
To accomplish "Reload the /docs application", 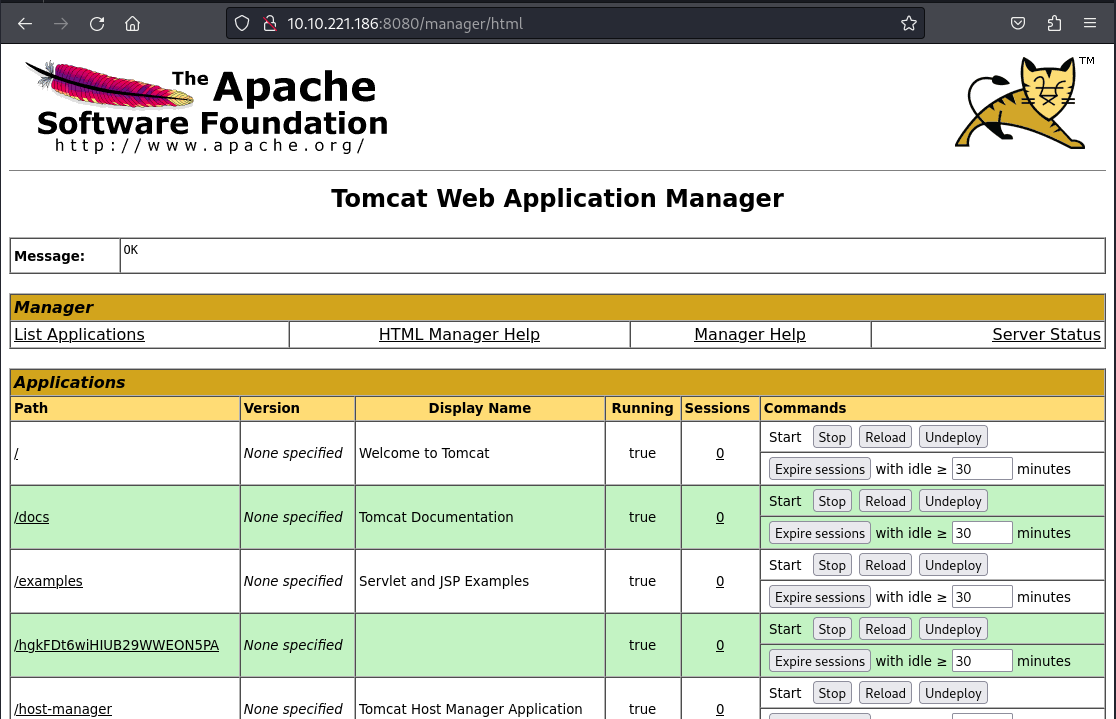I will pyautogui.click(x=885, y=501).
